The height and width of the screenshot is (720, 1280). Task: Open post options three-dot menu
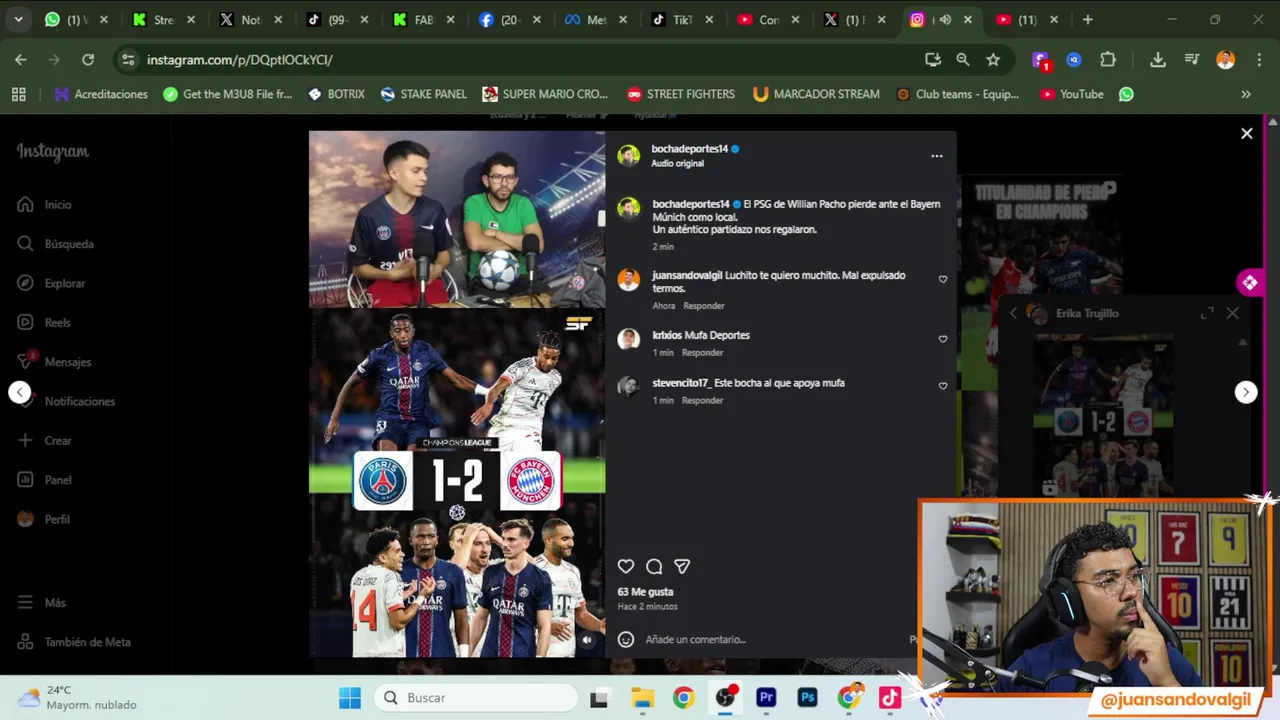click(x=937, y=156)
